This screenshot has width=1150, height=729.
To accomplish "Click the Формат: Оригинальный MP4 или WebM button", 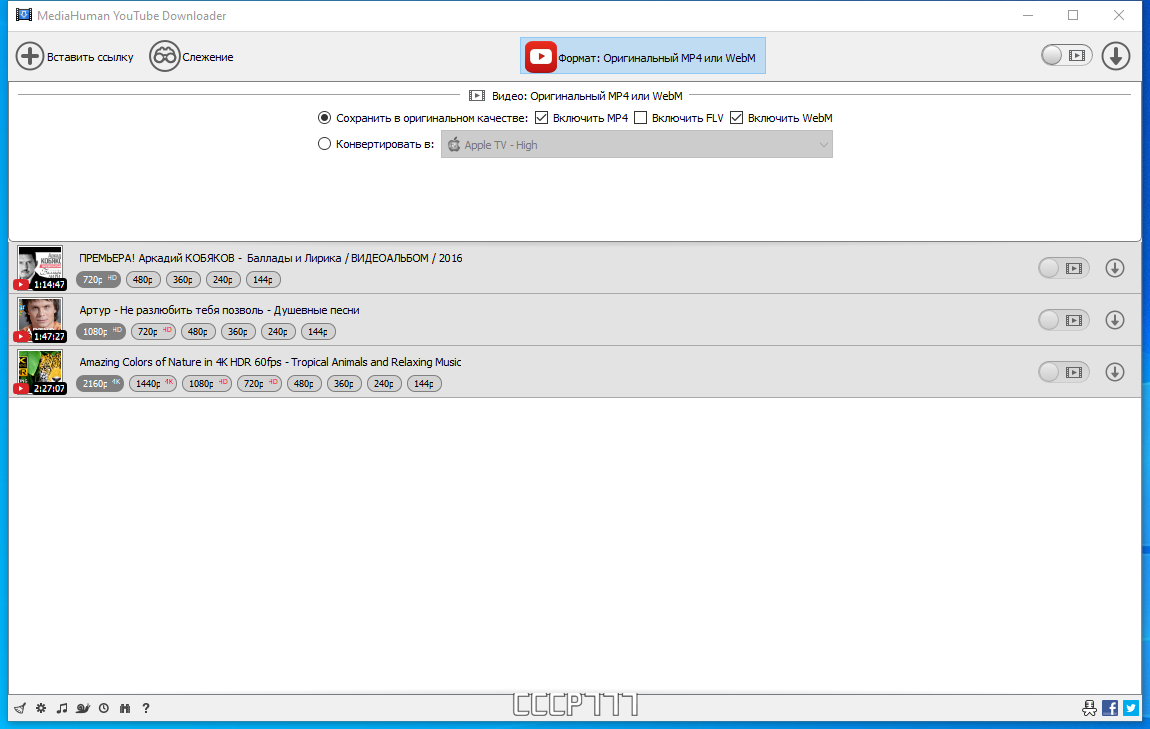I will [642, 56].
